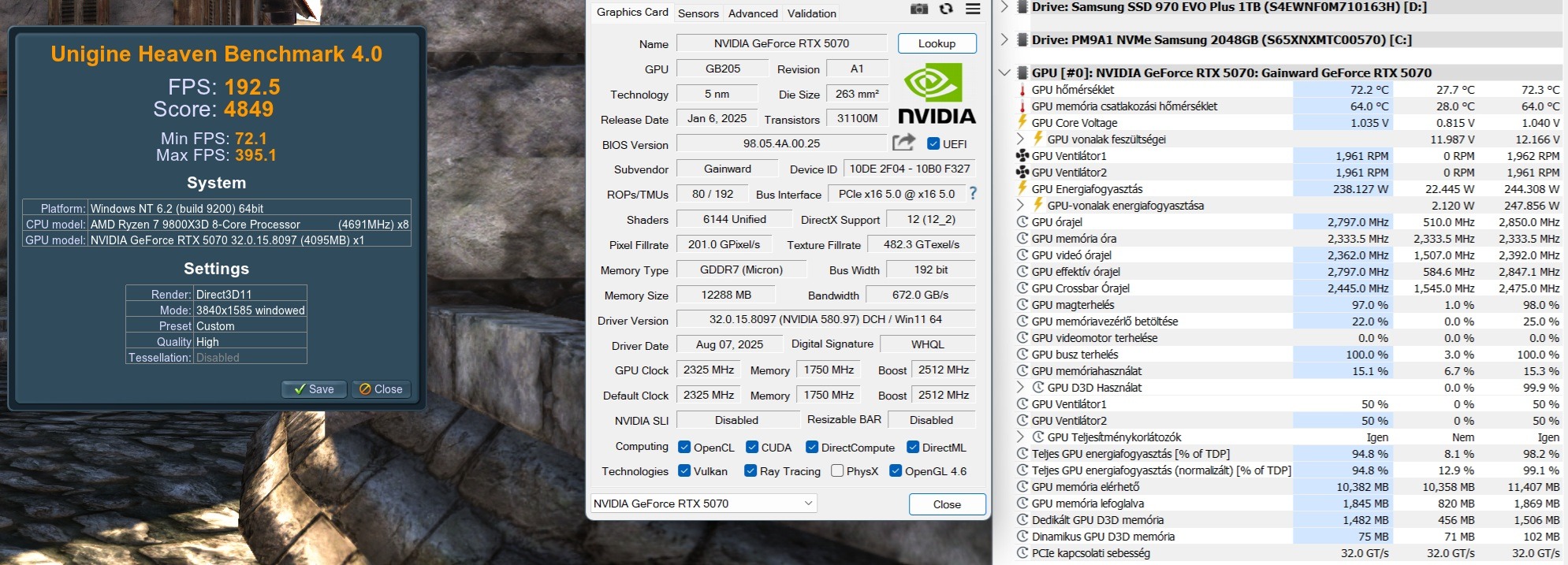Click the clock icon beside PCIe kapcsolati sebesség
Image resolution: width=1568 pixels, height=565 pixels.
[x=1022, y=553]
